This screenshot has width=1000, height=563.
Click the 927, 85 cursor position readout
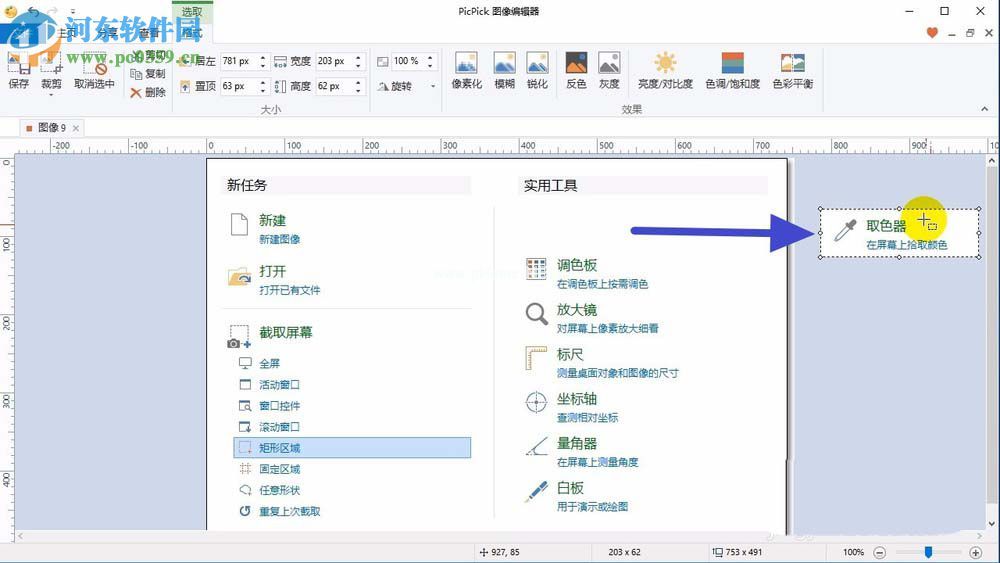coord(499,552)
